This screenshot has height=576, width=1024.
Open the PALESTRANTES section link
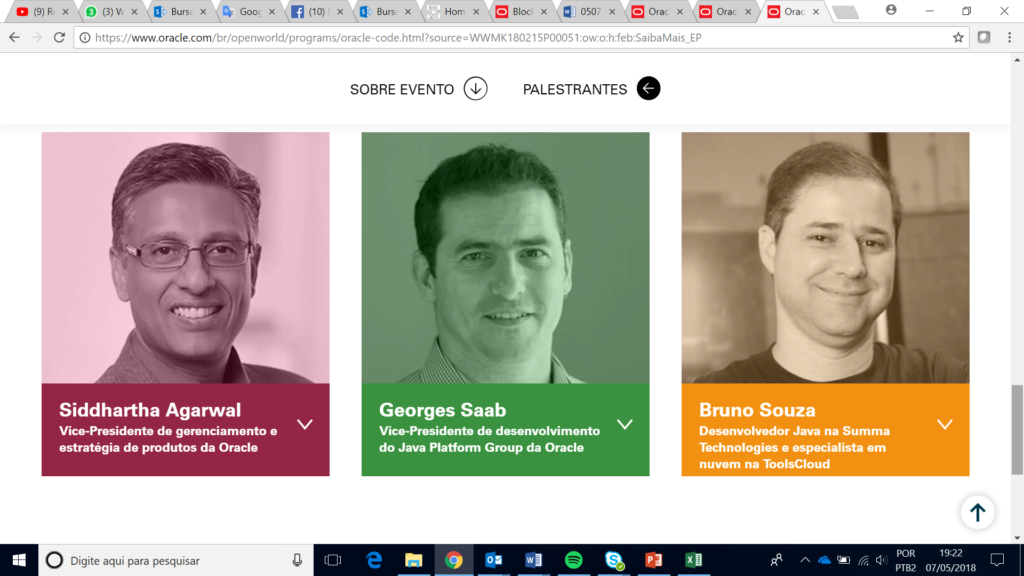click(x=575, y=89)
